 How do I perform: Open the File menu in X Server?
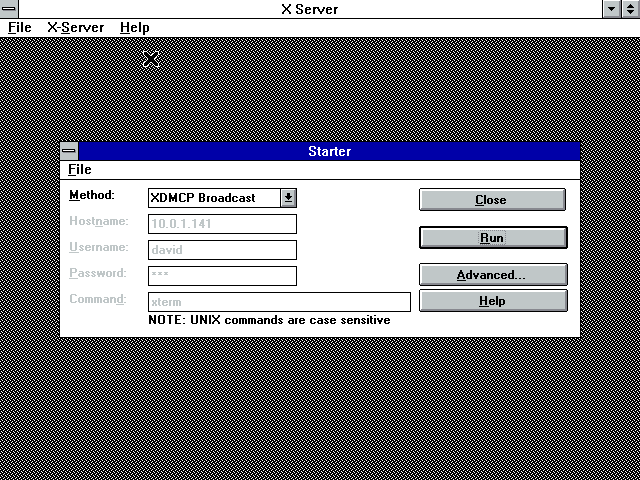(20, 28)
